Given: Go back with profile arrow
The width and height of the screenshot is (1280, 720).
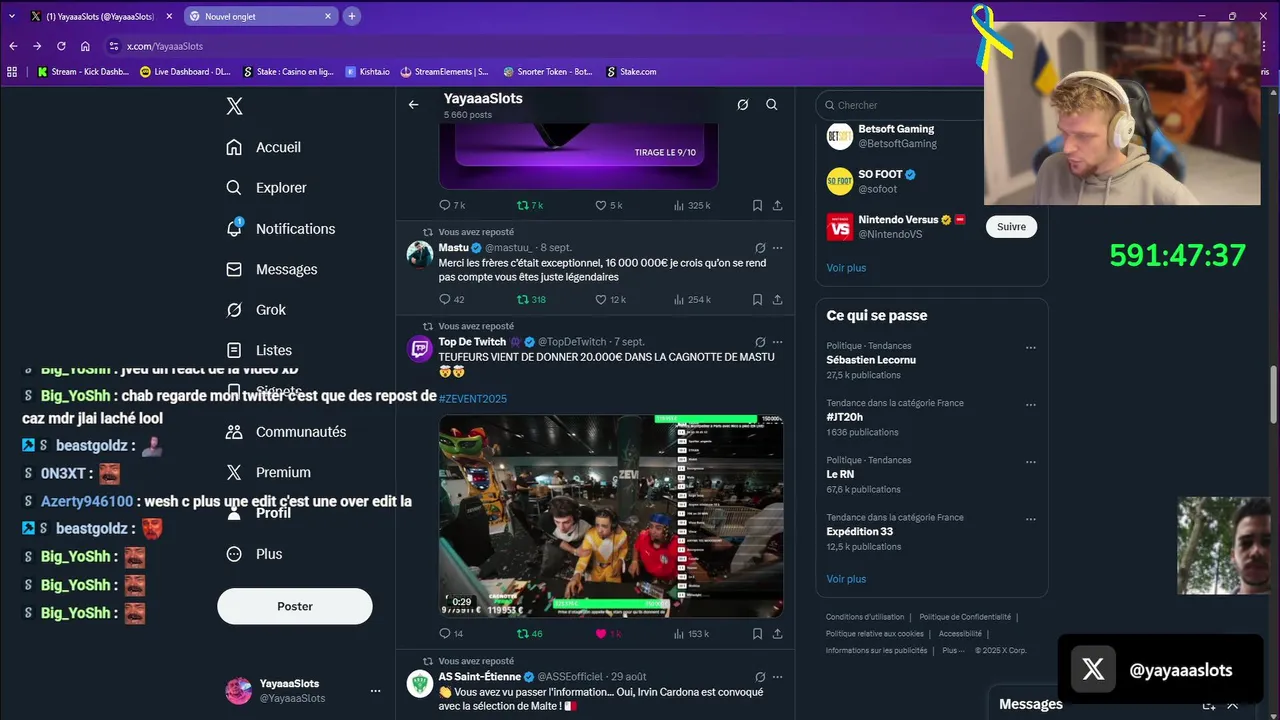Looking at the screenshot, I should click(x=413, y=105).
